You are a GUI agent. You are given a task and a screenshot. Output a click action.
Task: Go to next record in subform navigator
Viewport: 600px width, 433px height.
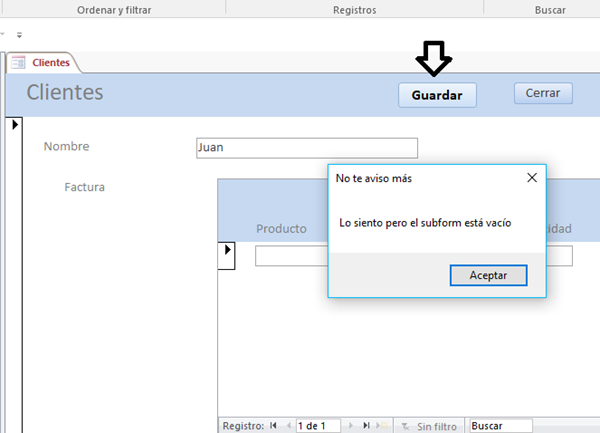click(x=351, y=425)
